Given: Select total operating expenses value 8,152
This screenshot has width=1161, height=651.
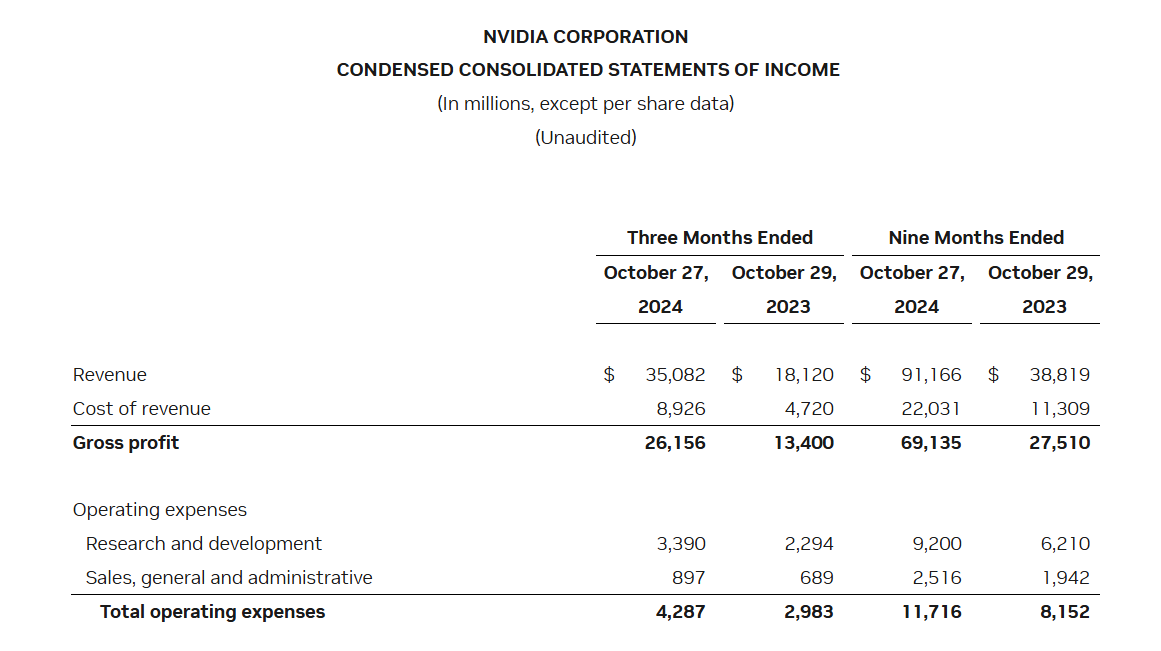Looking at the screenshot, I should (x=1065, y=612).
